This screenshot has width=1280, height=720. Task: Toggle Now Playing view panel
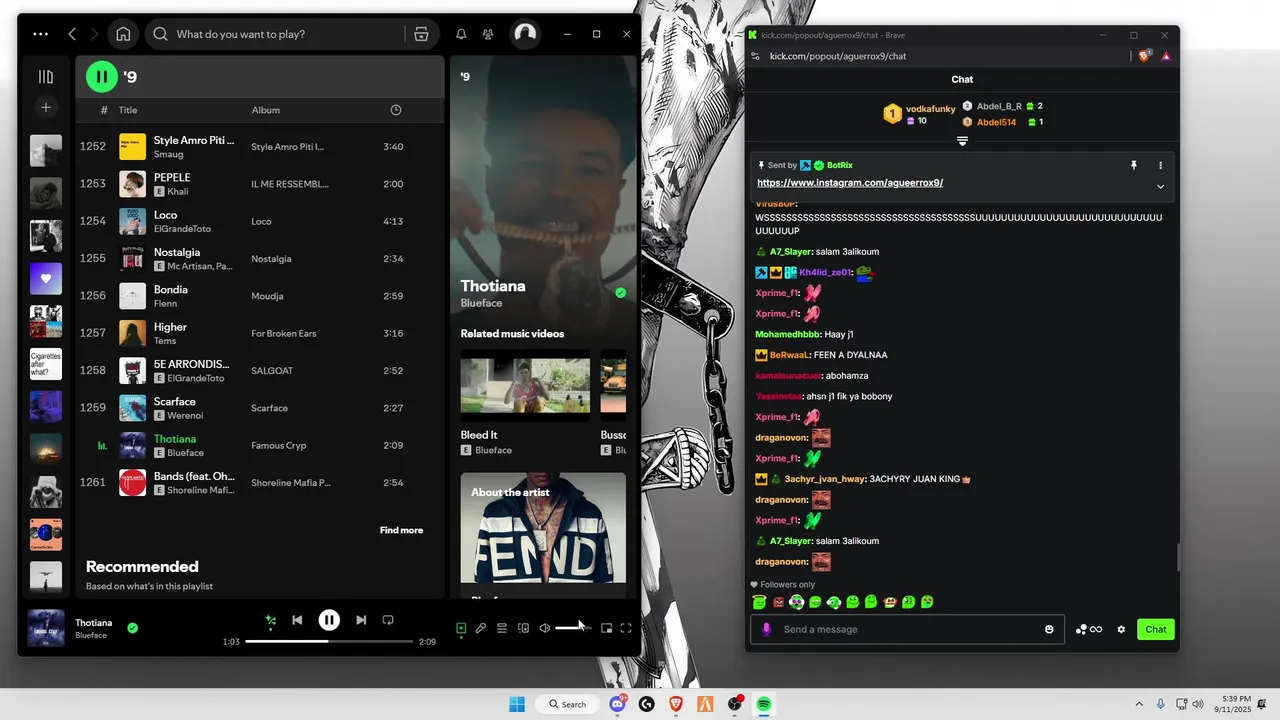pyautogui.click(x=461, y=628)
